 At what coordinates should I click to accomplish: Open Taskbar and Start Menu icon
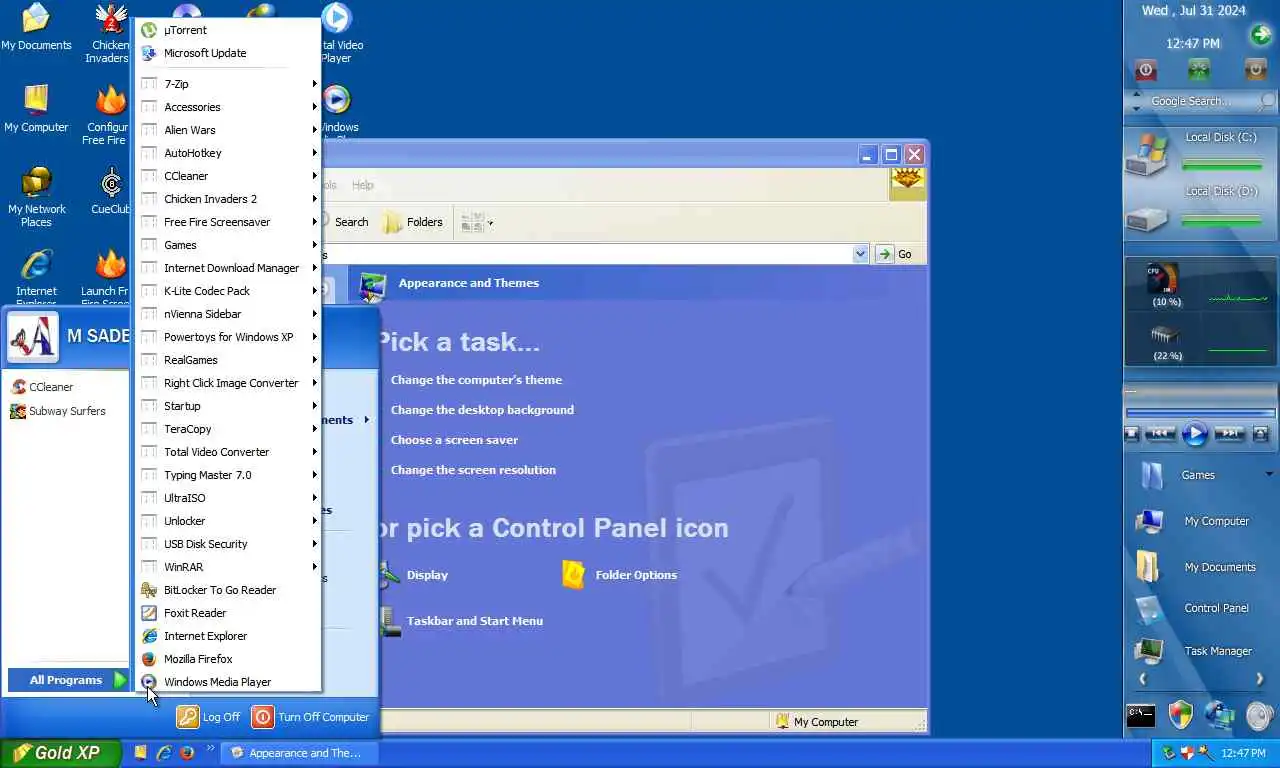pos(461,621)
